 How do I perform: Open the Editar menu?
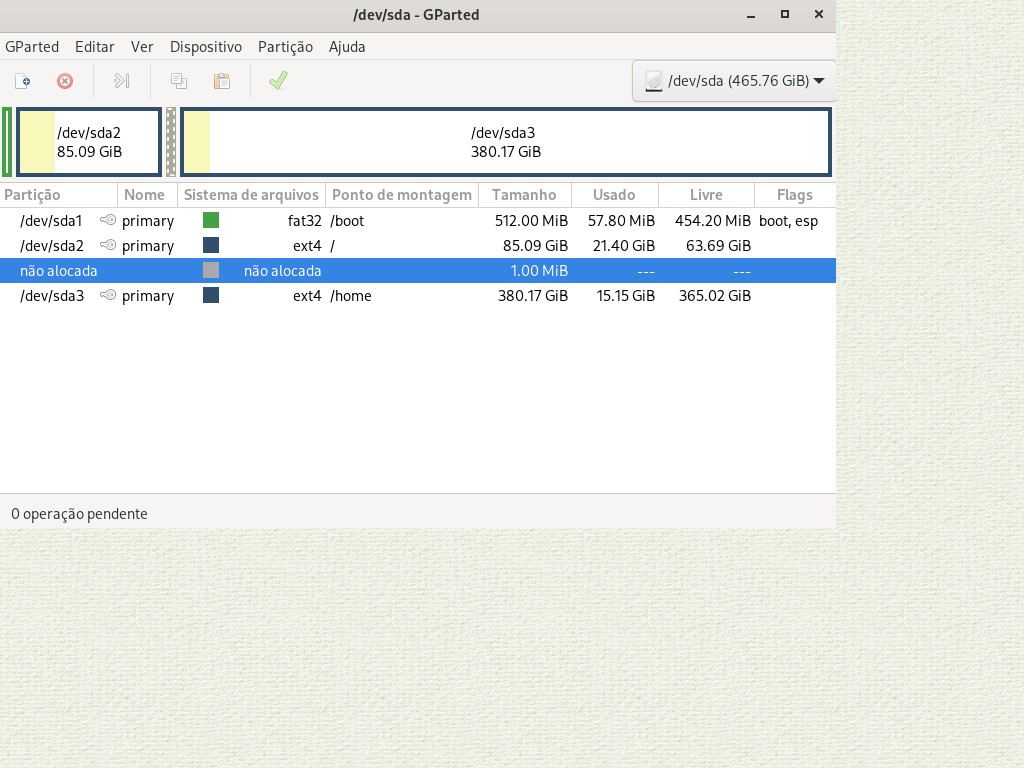(x=95, y=47)
